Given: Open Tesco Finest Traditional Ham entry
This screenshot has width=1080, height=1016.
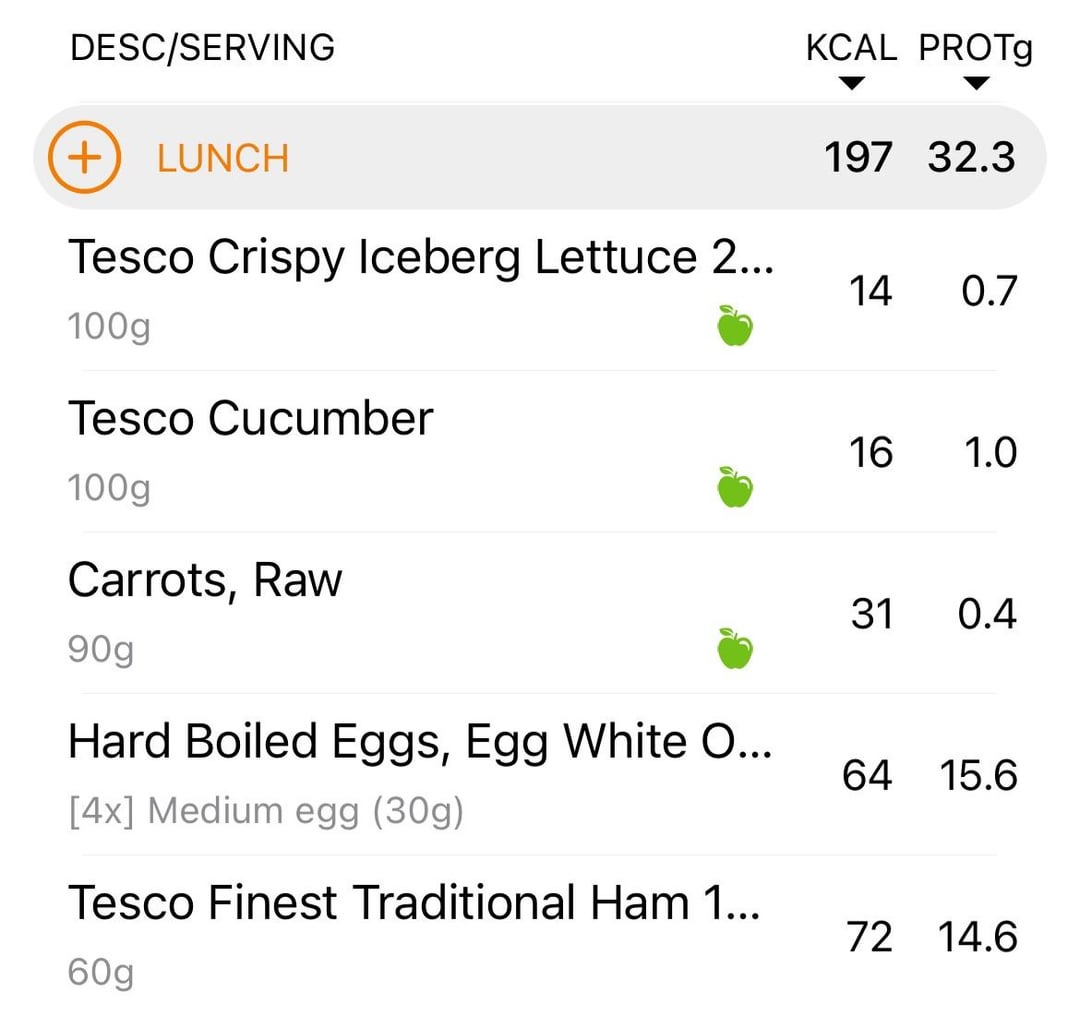Looking at the screenshot, I should pyautogui.click(x=539, y=935).
